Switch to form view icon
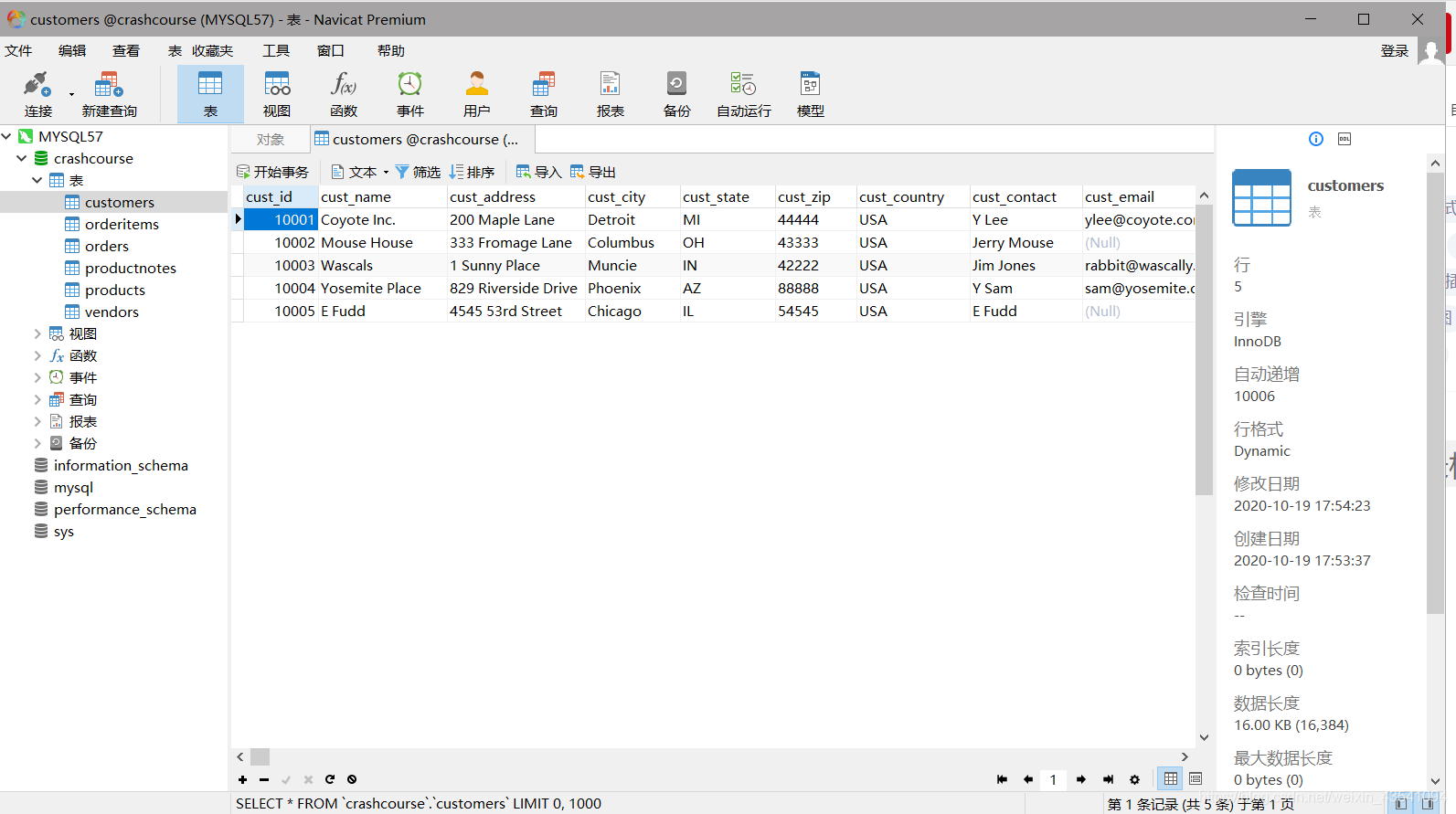The image size is (1456, 814). pyautogui.click(x=1196, y=778)
